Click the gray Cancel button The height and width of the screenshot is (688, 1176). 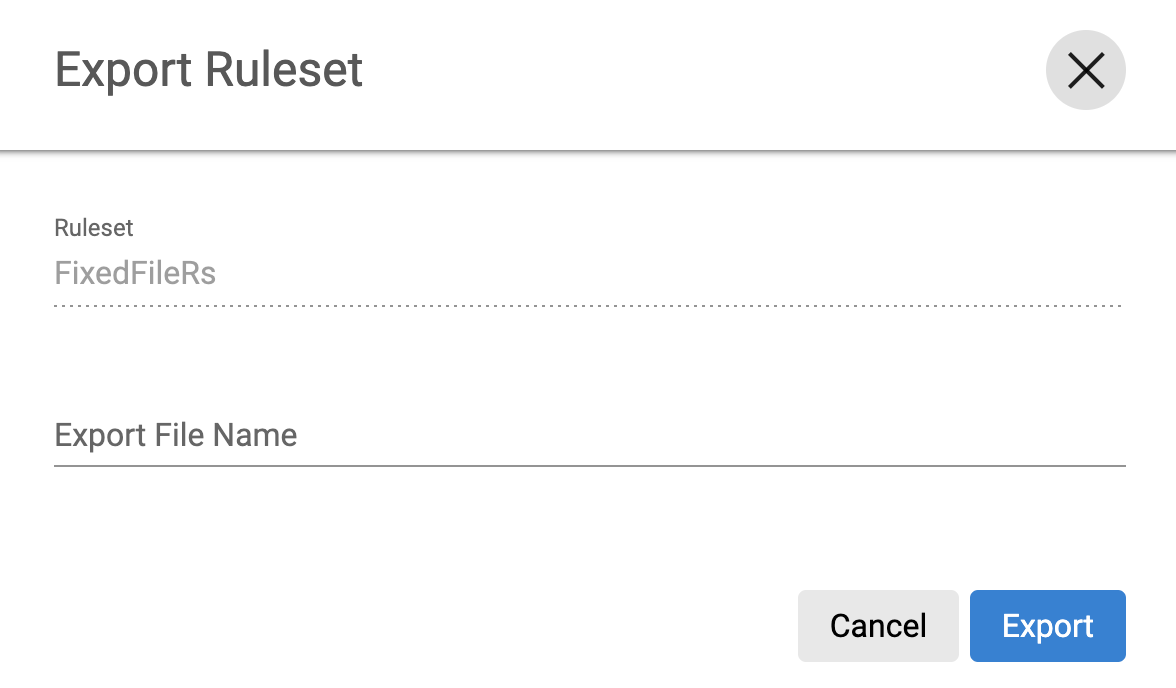(878, 626)
